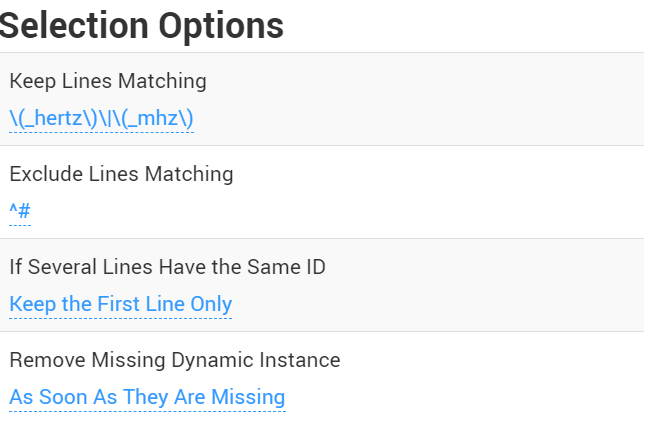Viewport: 671px width, 427px height.
Task: Click the _mhz portion of the keep pattern
Action: [x=158, y=118]
